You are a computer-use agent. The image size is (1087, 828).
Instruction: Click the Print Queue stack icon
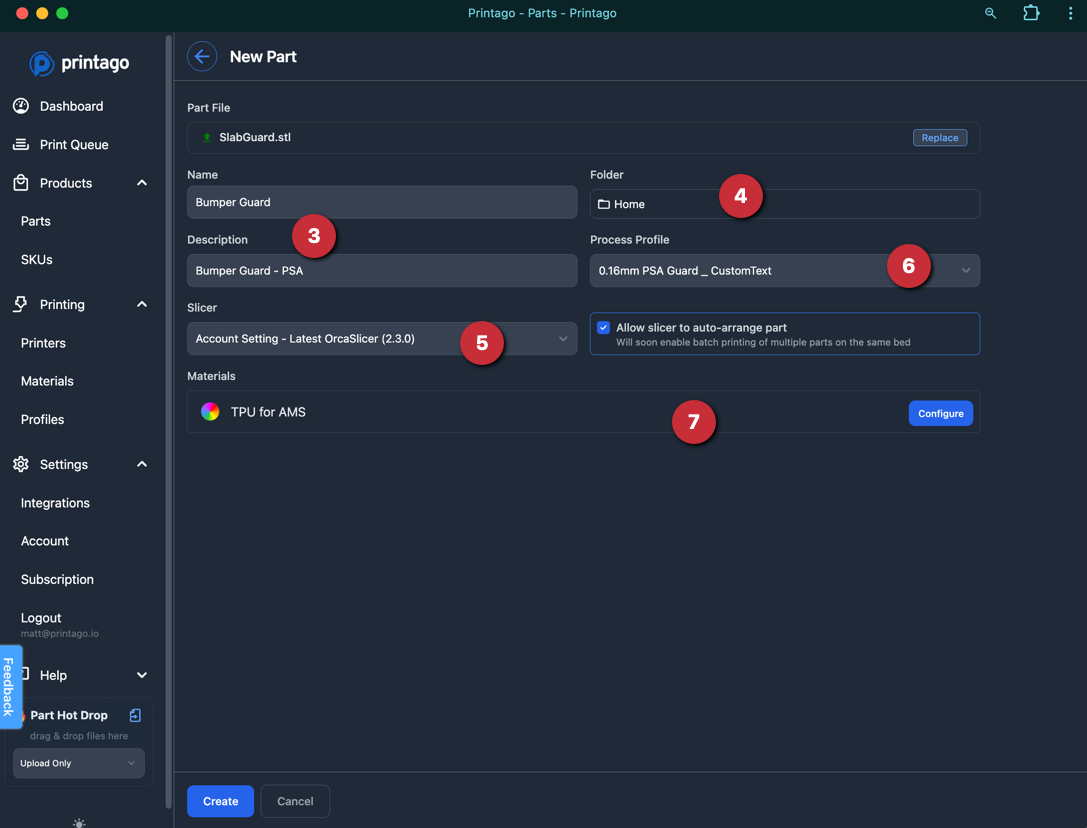pos(21,145)
